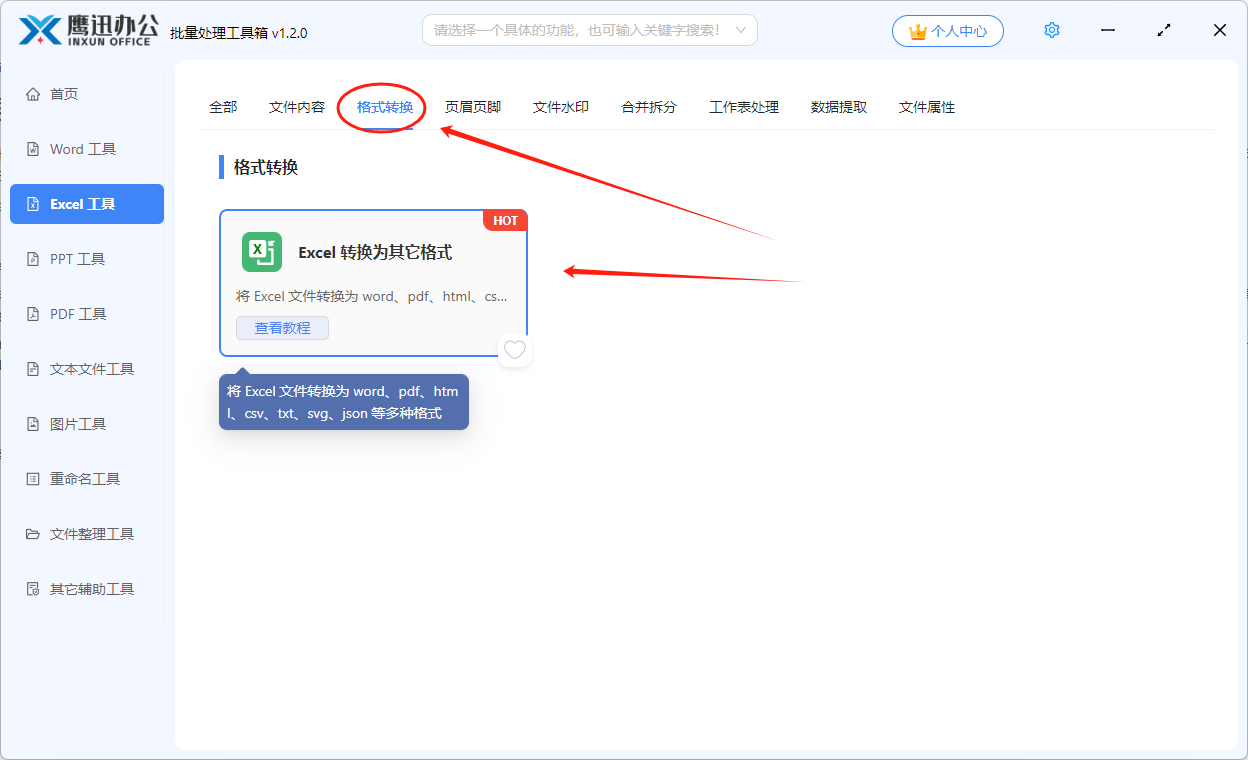Click the green Excel conversion card icon
The width and height of the screenshot is (1248, 760).
pyautogui.click(x=262, y=252)
